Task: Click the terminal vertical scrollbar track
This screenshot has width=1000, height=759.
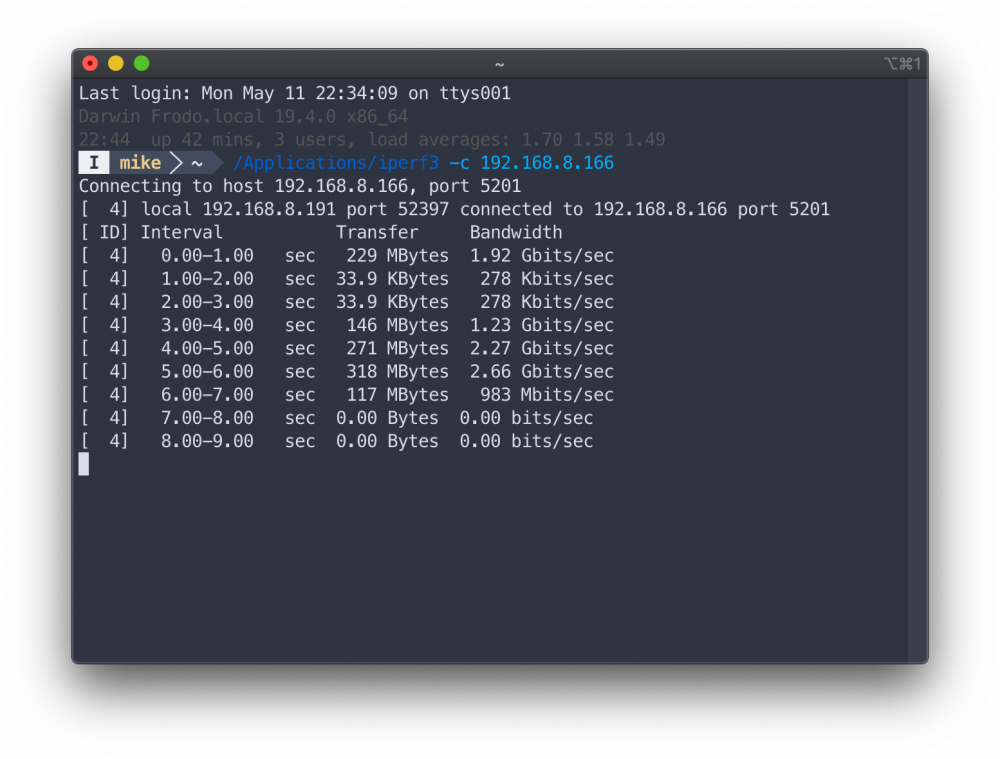Action: pyautogui.click(x=918, y=370)
